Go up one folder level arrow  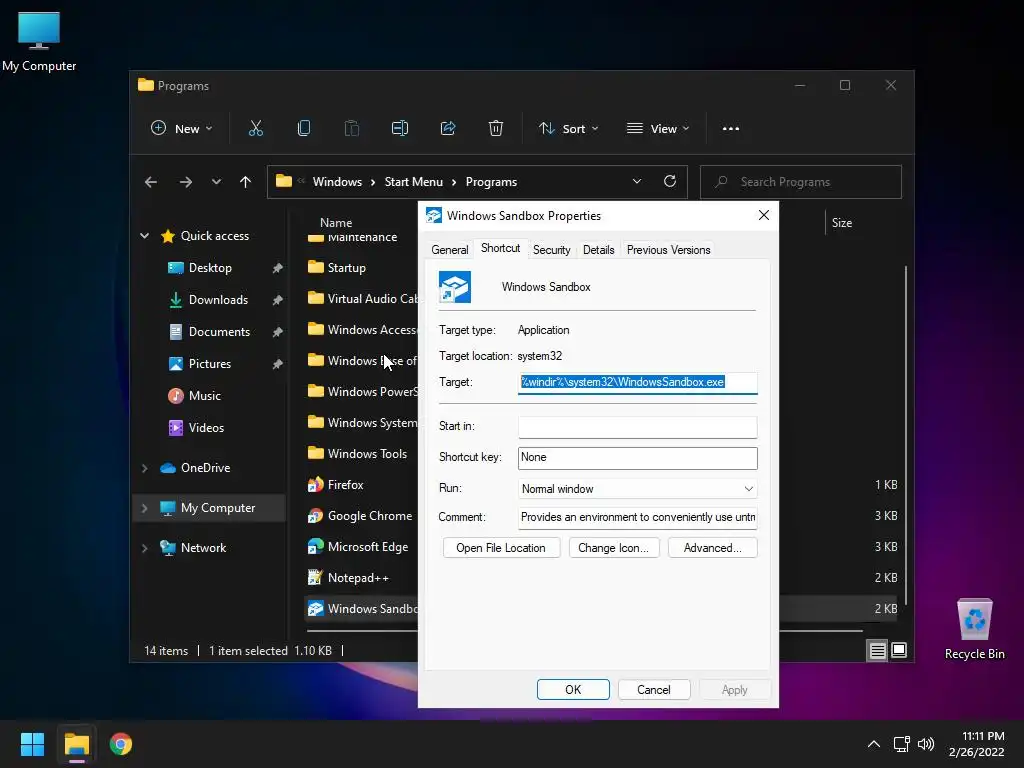246,182
